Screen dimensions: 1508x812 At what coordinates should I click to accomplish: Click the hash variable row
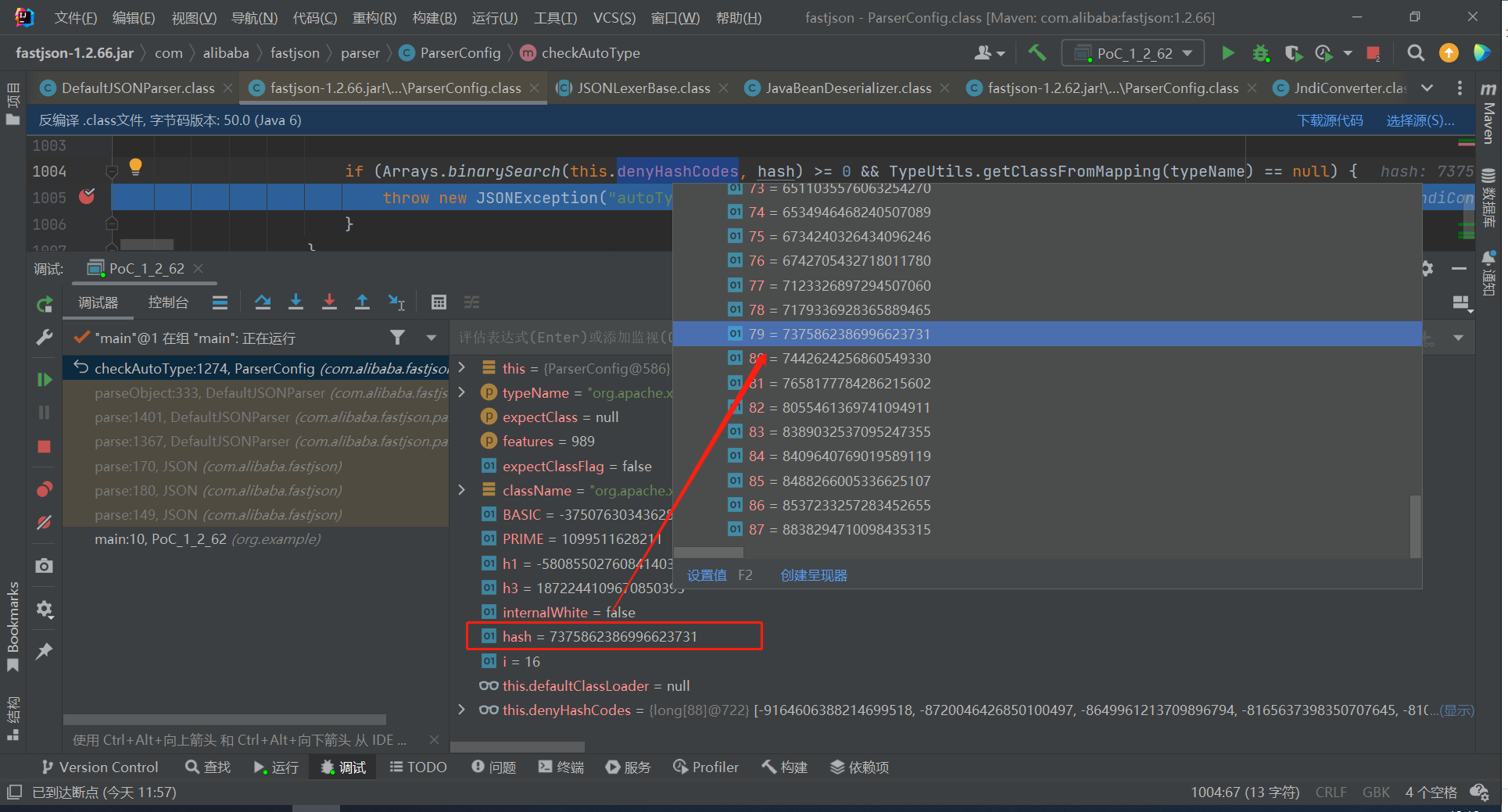(x=614, y=636)
